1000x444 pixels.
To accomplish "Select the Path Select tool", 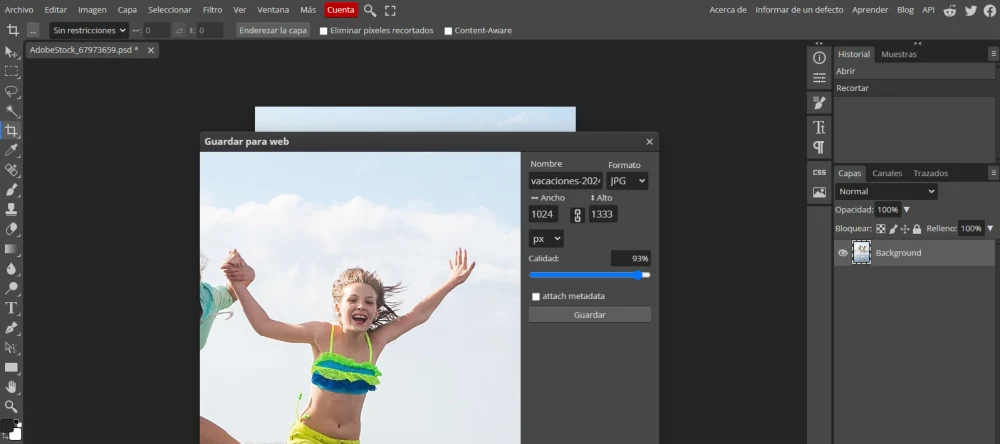I will click(11, 348).
